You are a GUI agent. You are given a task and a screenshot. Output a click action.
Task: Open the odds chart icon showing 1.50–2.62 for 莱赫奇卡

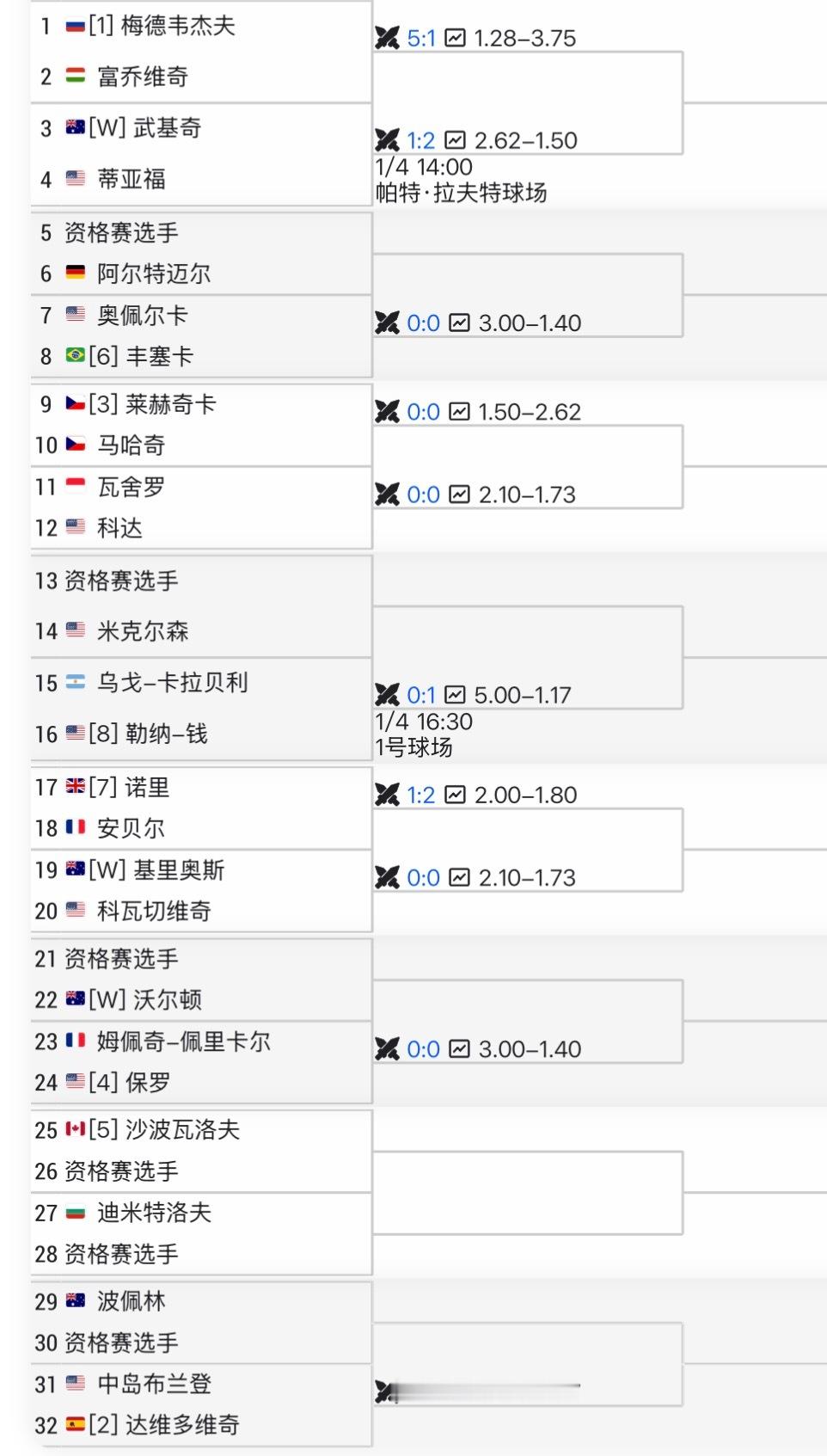[457, 412]
